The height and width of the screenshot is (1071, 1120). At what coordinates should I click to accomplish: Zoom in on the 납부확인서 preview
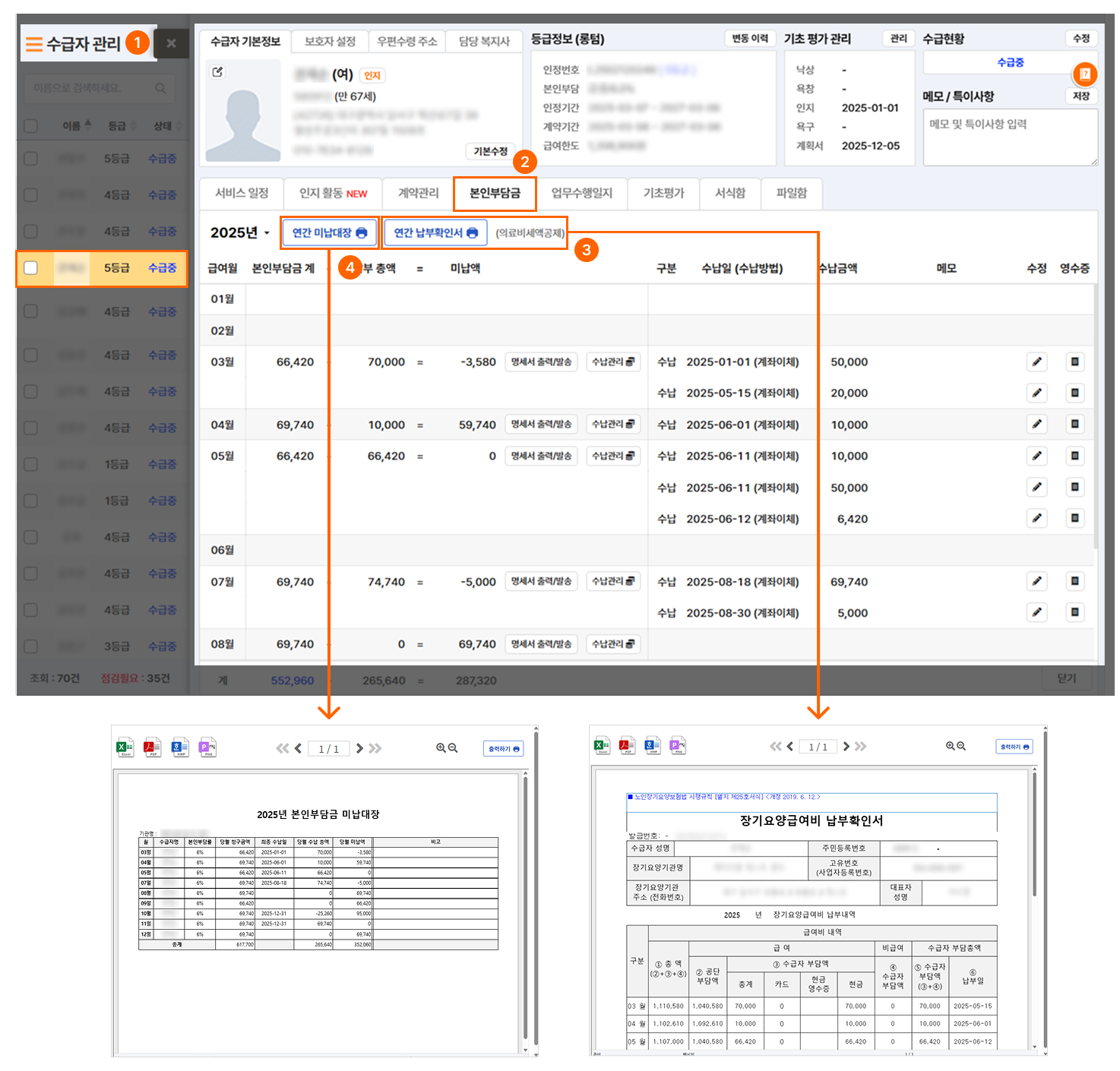coord(950,747)
